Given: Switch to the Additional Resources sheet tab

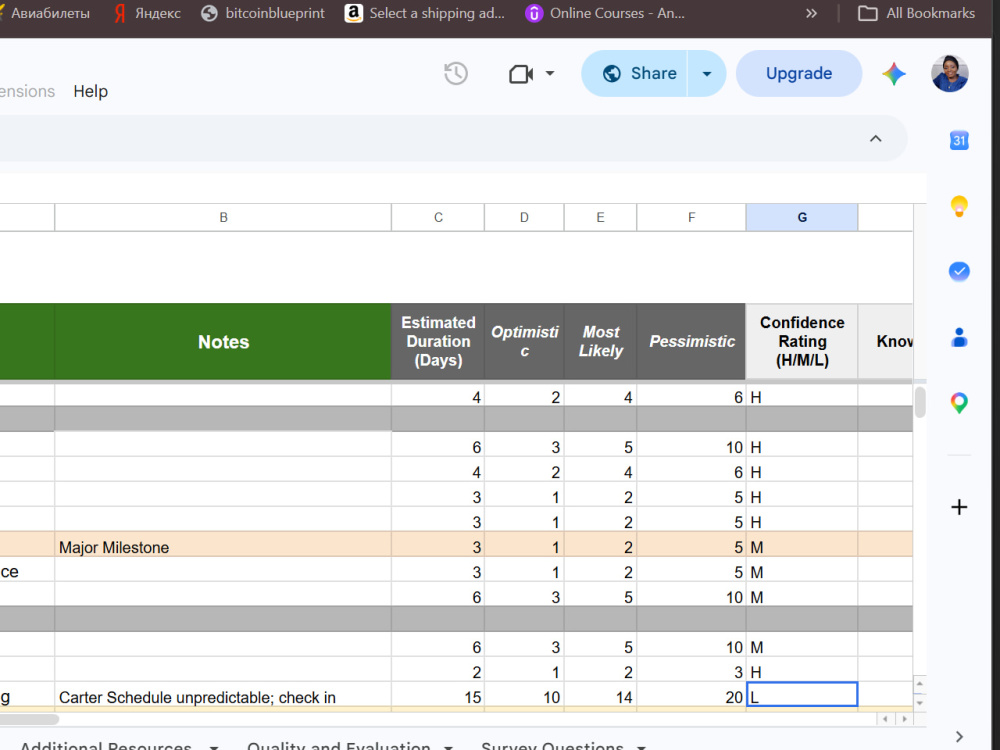Looking at the screenshot, I should (106, 745).
